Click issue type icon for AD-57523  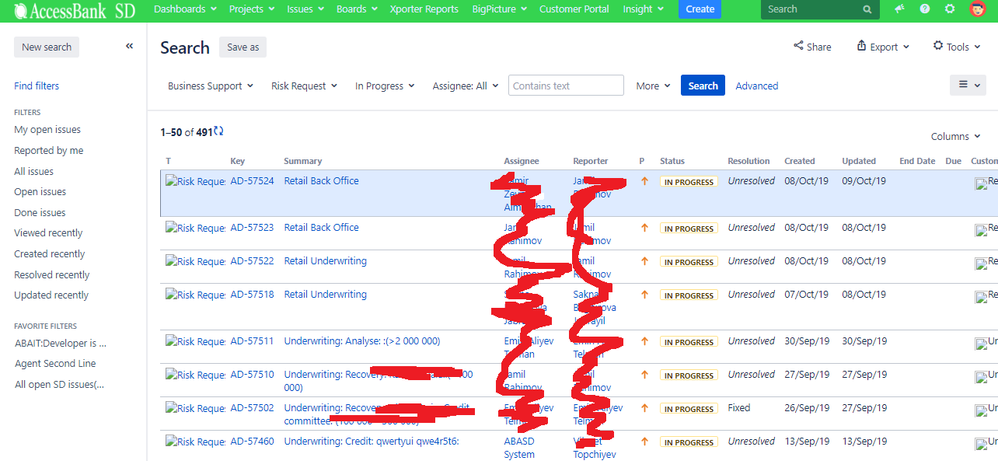pyautogui.click(x=195, y=228)
